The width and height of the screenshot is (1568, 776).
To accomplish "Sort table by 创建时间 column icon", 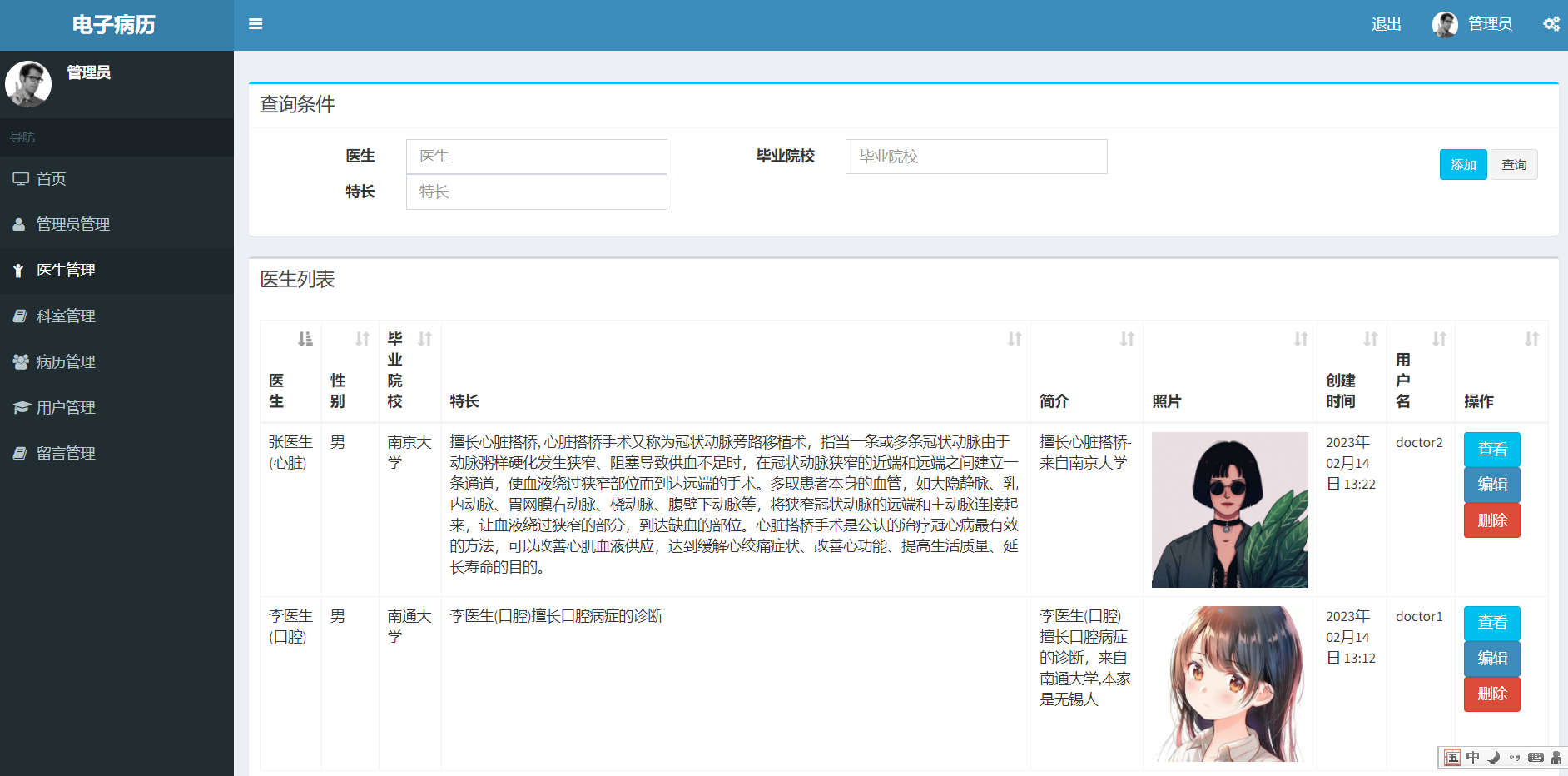I will (1371, 339).
